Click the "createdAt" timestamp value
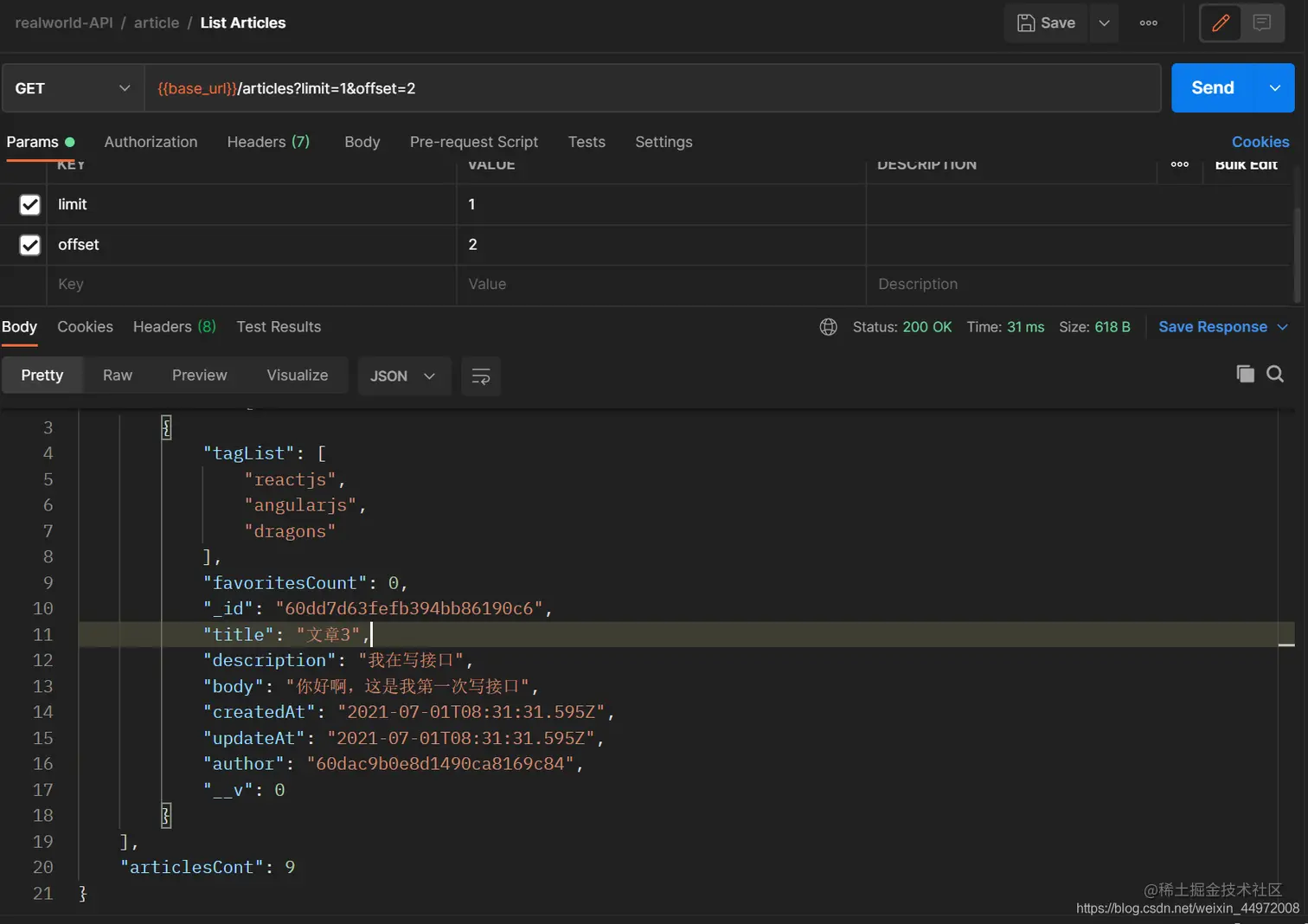Viewport: 1308px width, 924px height. tap(471, 712)
